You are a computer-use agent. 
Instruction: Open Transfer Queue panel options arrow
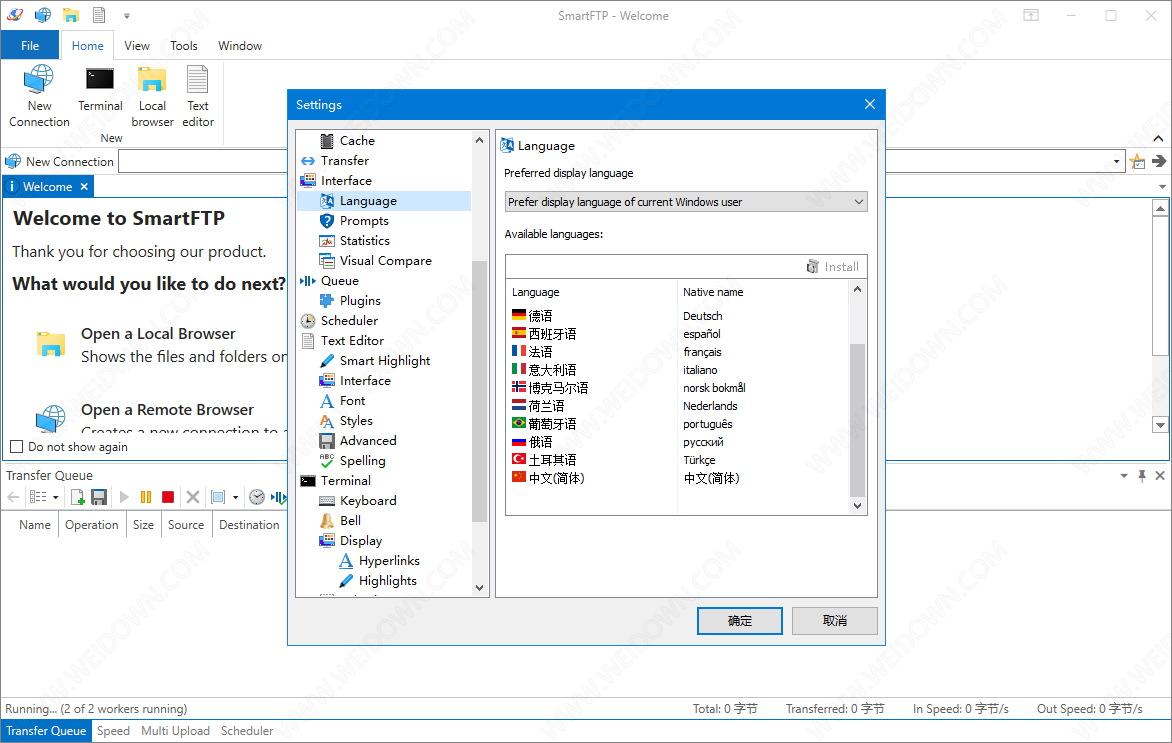1123,475
